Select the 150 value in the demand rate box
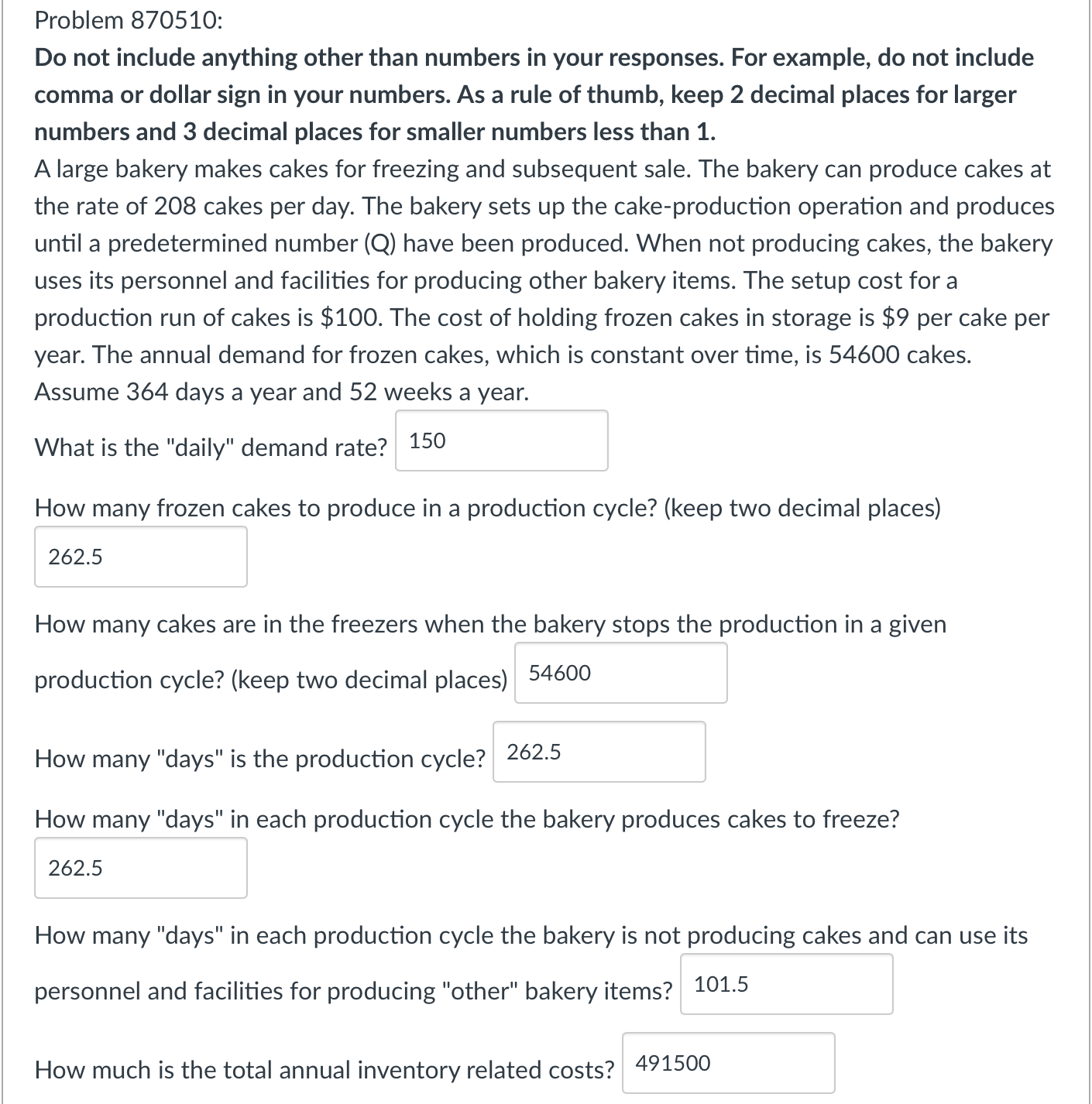 click(x=428, y=441)
